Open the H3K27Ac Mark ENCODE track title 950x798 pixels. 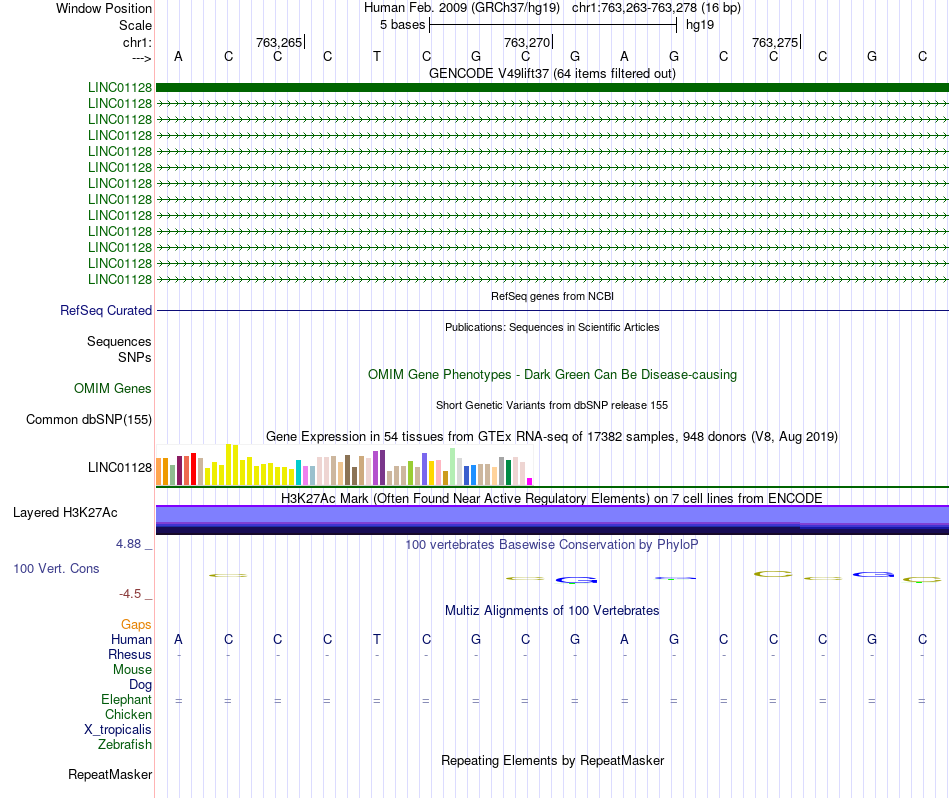[552, 498]
